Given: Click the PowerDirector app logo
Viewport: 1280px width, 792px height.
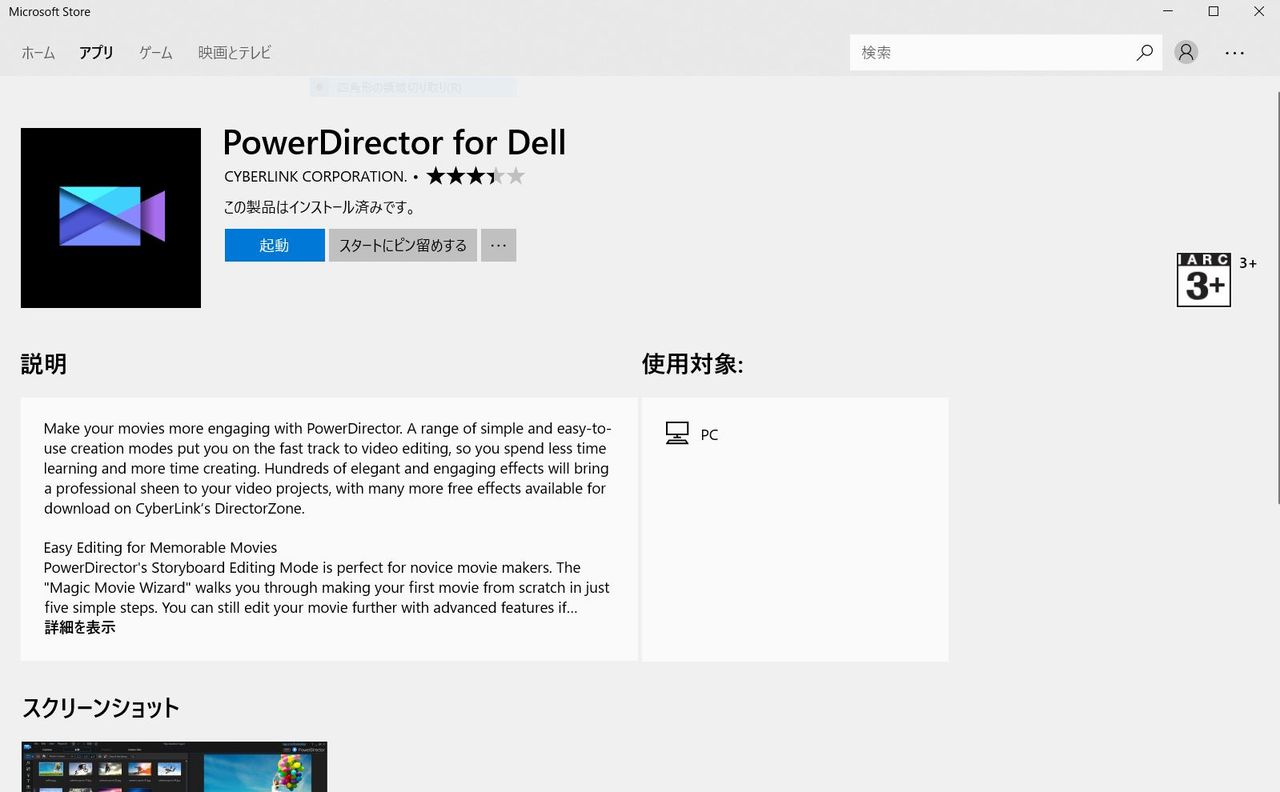Looking at the screenshot, I should 111,218.
